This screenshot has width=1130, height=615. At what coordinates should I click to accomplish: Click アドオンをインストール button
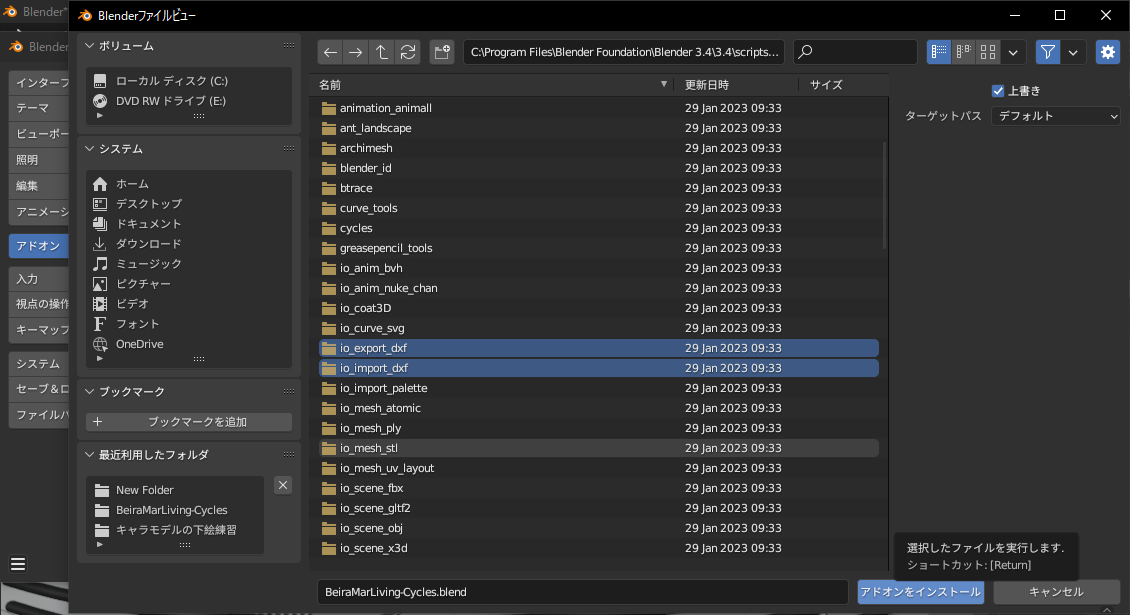pyautogui.click(x=920, y=592)
